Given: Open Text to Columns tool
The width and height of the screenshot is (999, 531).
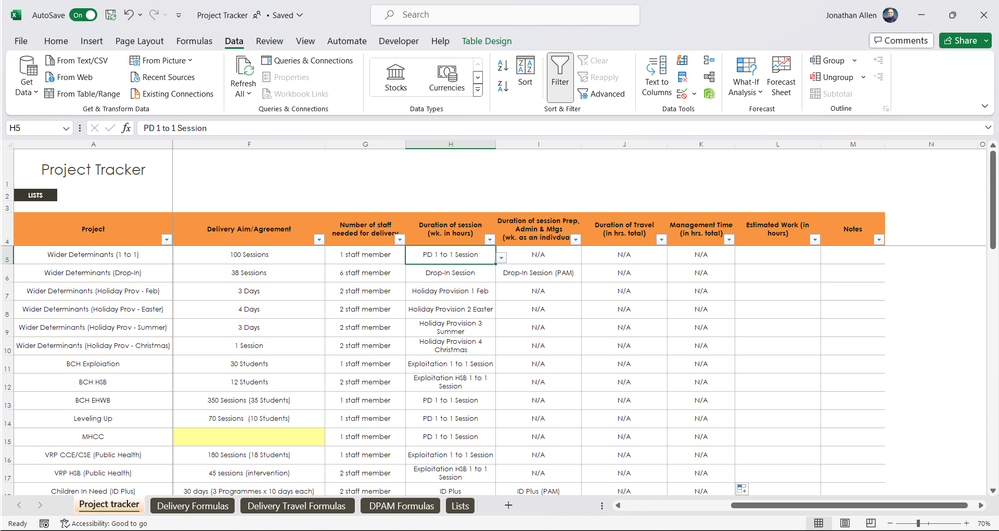Looking at the screenshot, I should pos(657,75).
